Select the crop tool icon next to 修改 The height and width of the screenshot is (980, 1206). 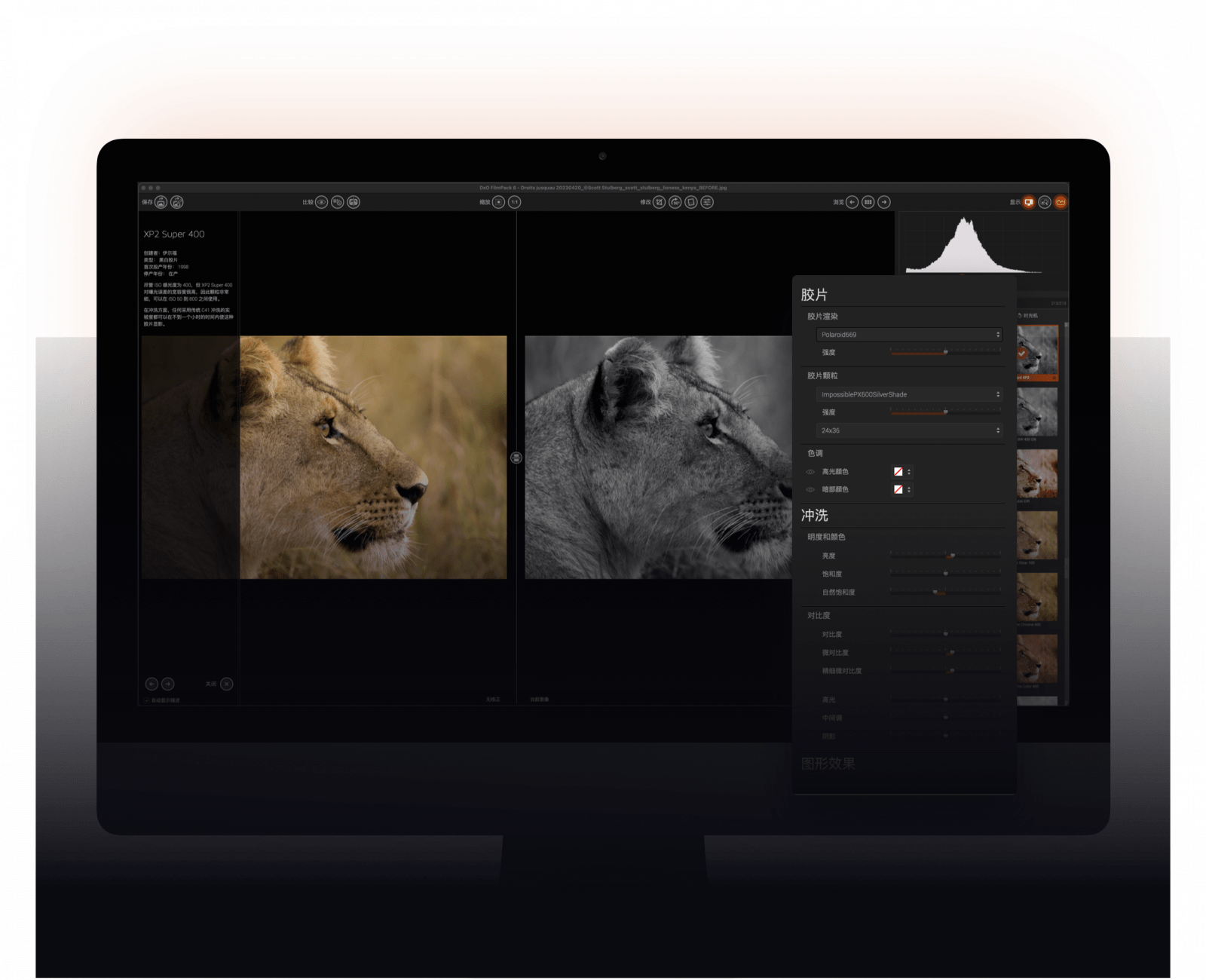(x=660, y=203)
